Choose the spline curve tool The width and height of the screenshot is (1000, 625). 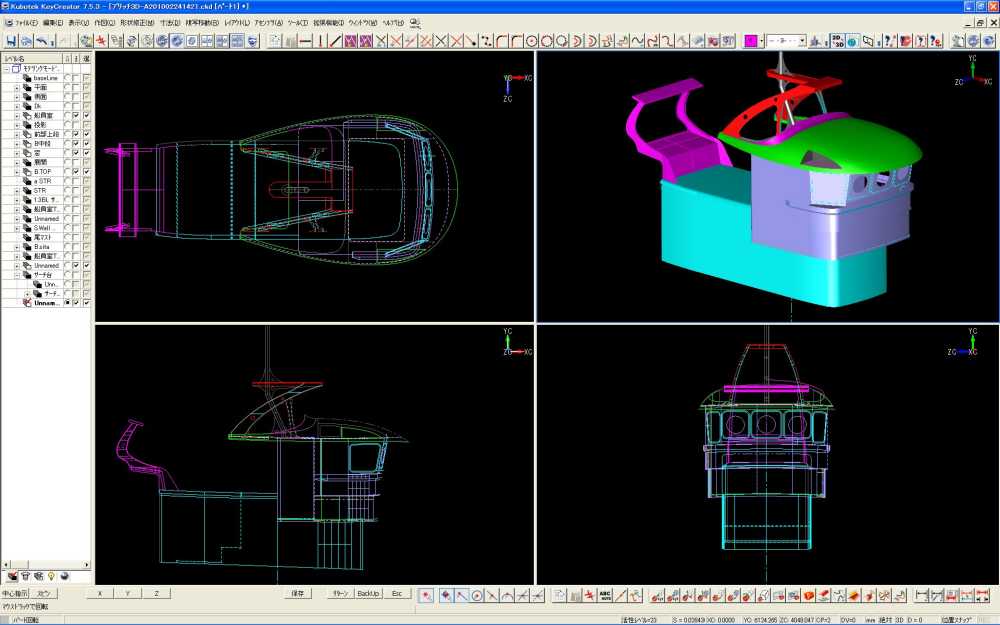coord(636,41)
